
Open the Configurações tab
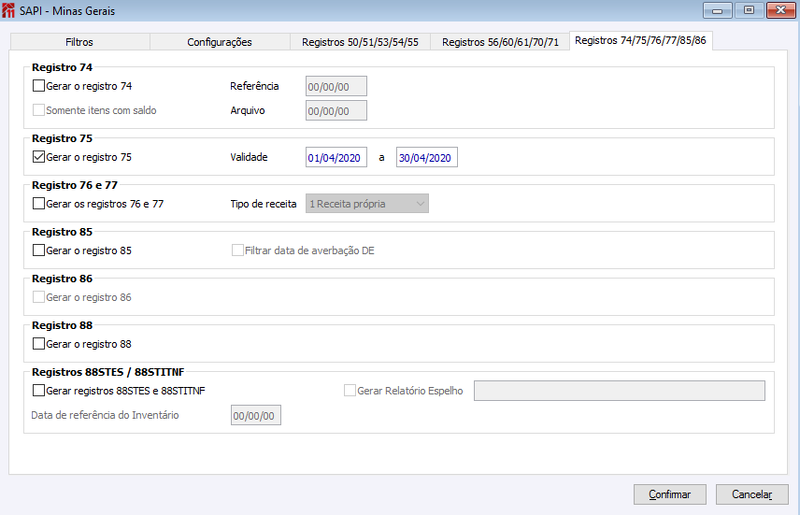pos(219,42)
